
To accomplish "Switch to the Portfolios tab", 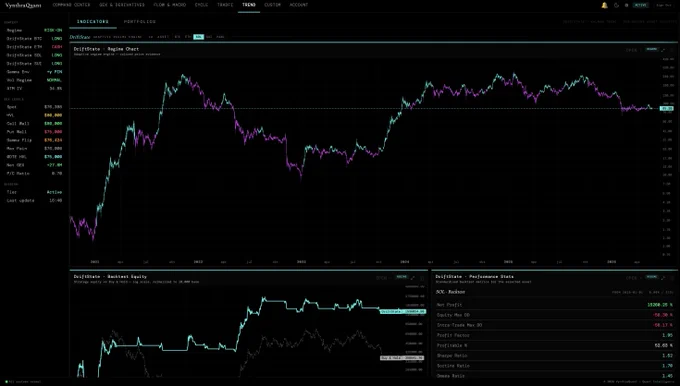I will [140, 21].
